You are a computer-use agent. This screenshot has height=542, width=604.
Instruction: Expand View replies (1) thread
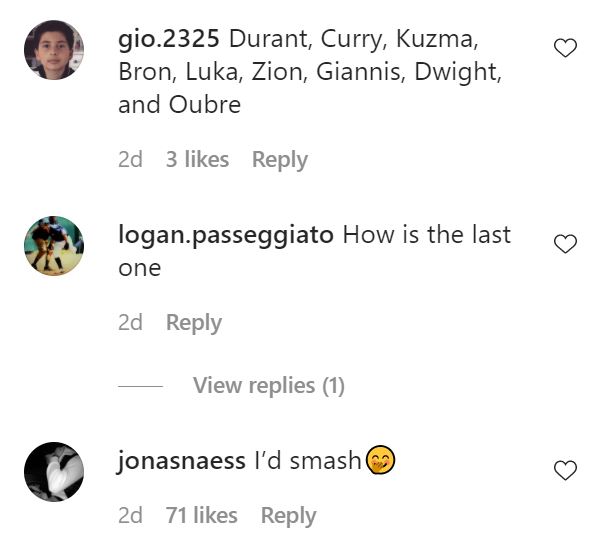tap(268, 385)
